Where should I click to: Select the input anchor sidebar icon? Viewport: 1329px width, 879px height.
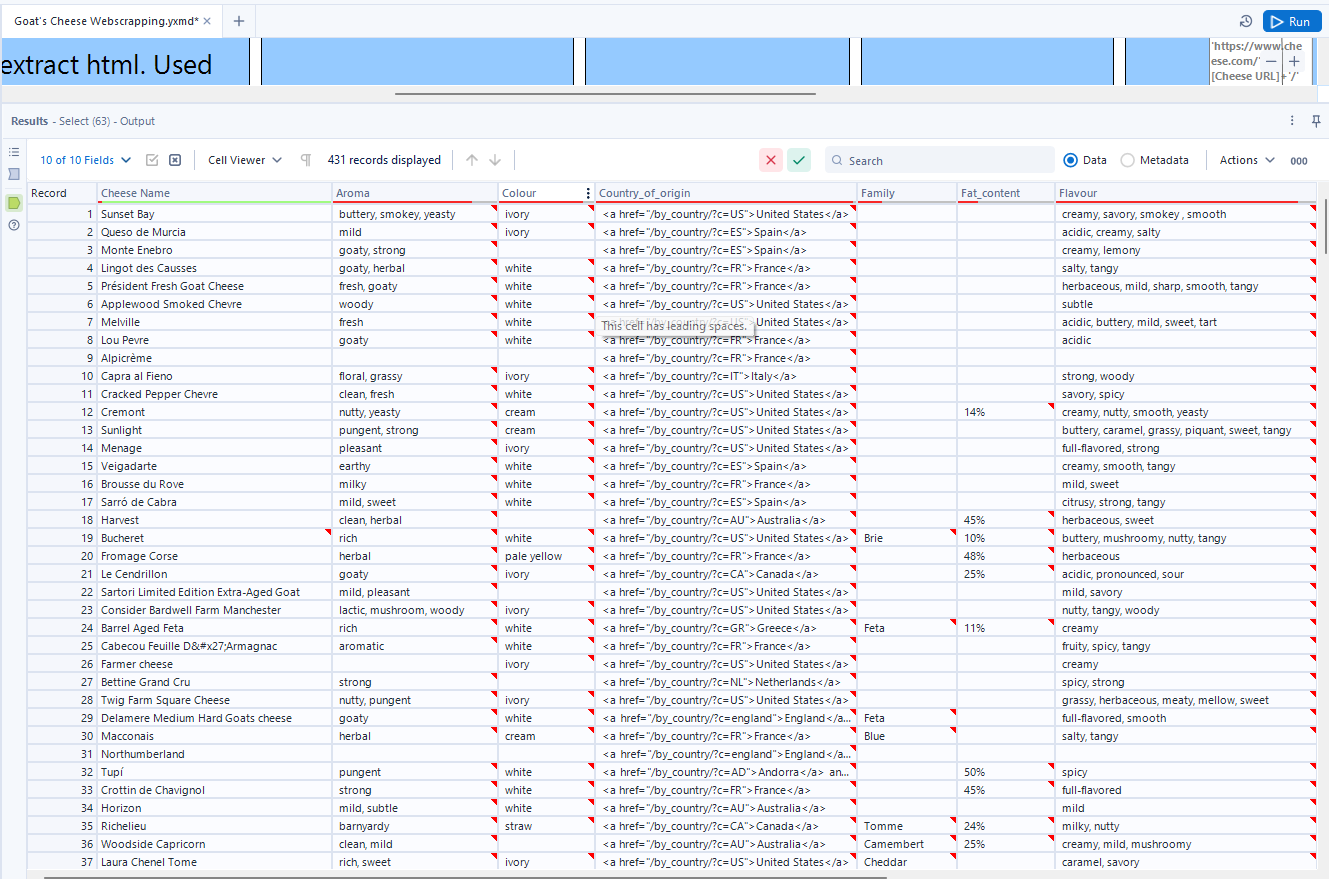point(14,174)
